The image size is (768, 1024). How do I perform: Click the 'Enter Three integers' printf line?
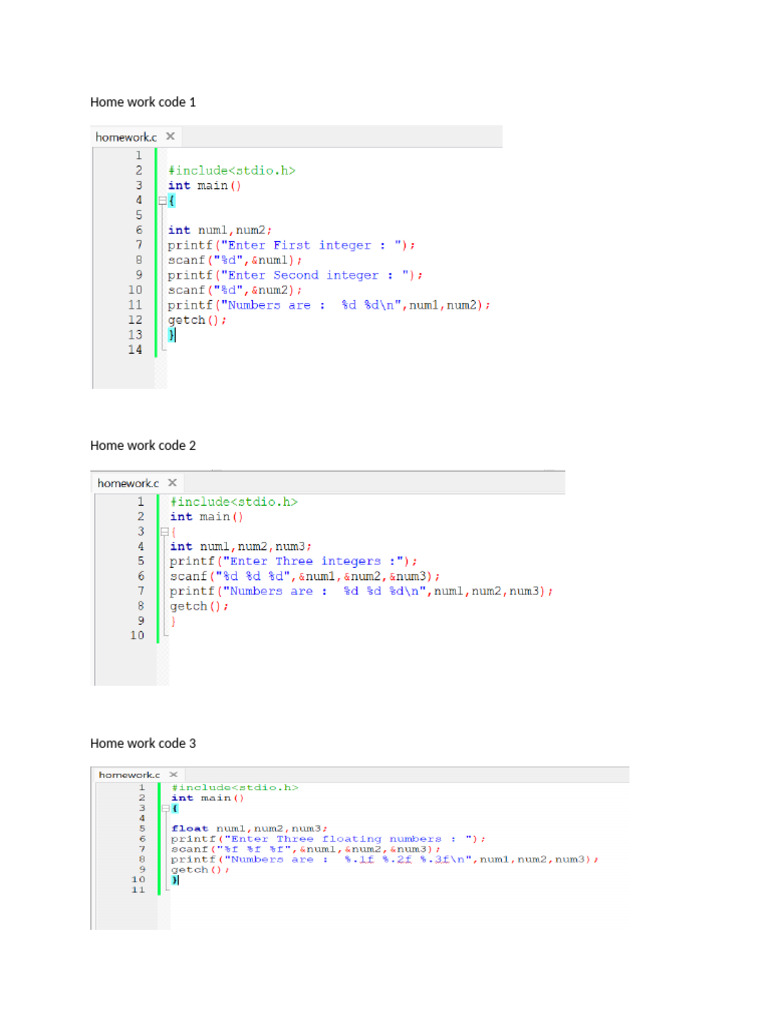point(293,562)
